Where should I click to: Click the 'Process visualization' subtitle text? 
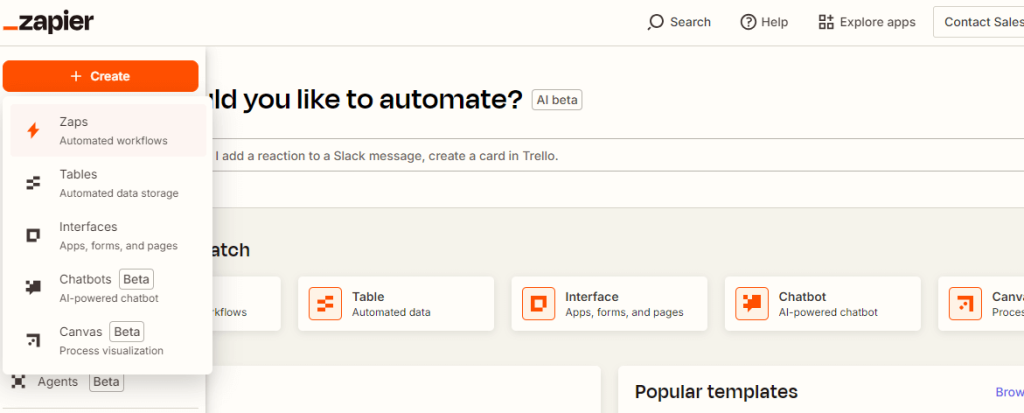[x=112, y=351]
